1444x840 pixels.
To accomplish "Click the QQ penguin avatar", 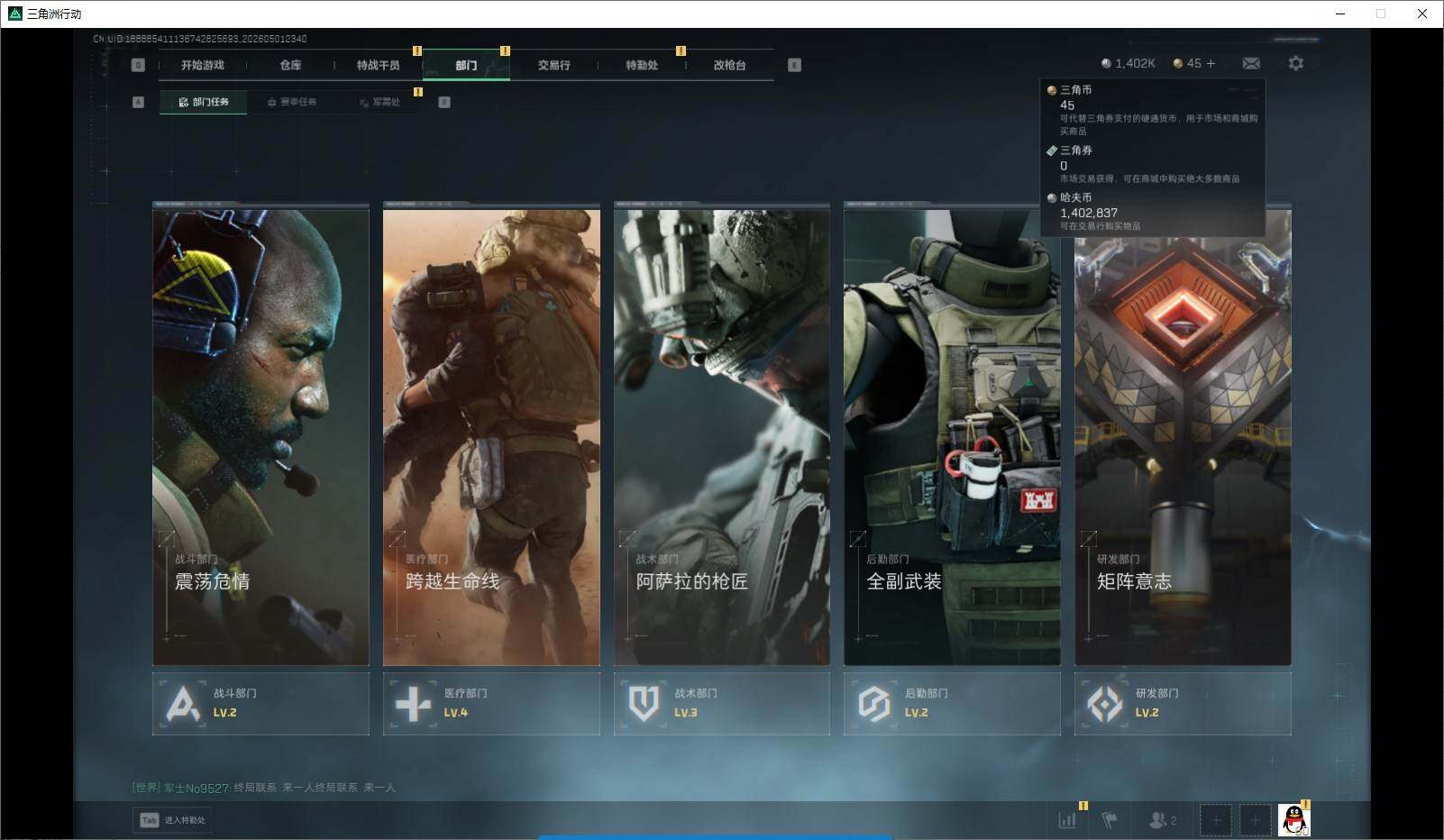I will point(1294,820).
